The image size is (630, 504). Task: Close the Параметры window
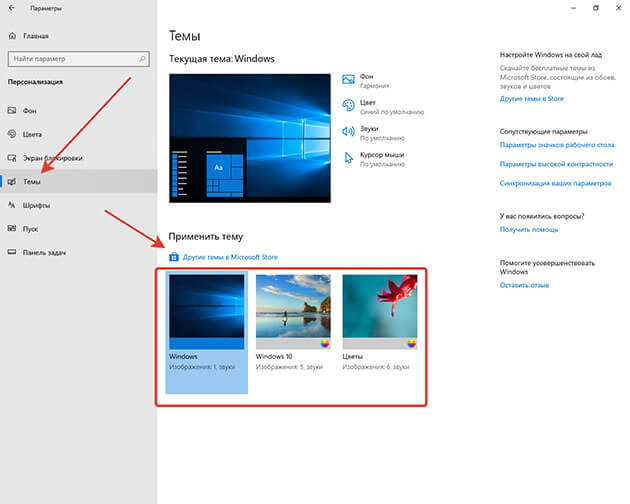pyautogui.click(x=618, y=8)
